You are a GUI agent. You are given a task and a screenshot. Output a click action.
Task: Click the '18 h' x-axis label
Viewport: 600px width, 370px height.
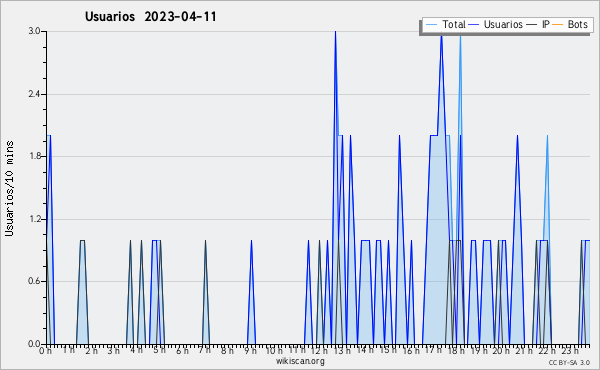pos(456,350)
